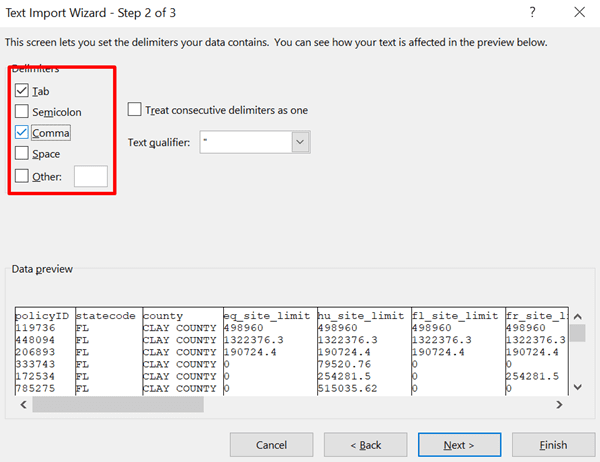Click the Other delimiter text box
The image size is (600, 462).
coord(90,176)
